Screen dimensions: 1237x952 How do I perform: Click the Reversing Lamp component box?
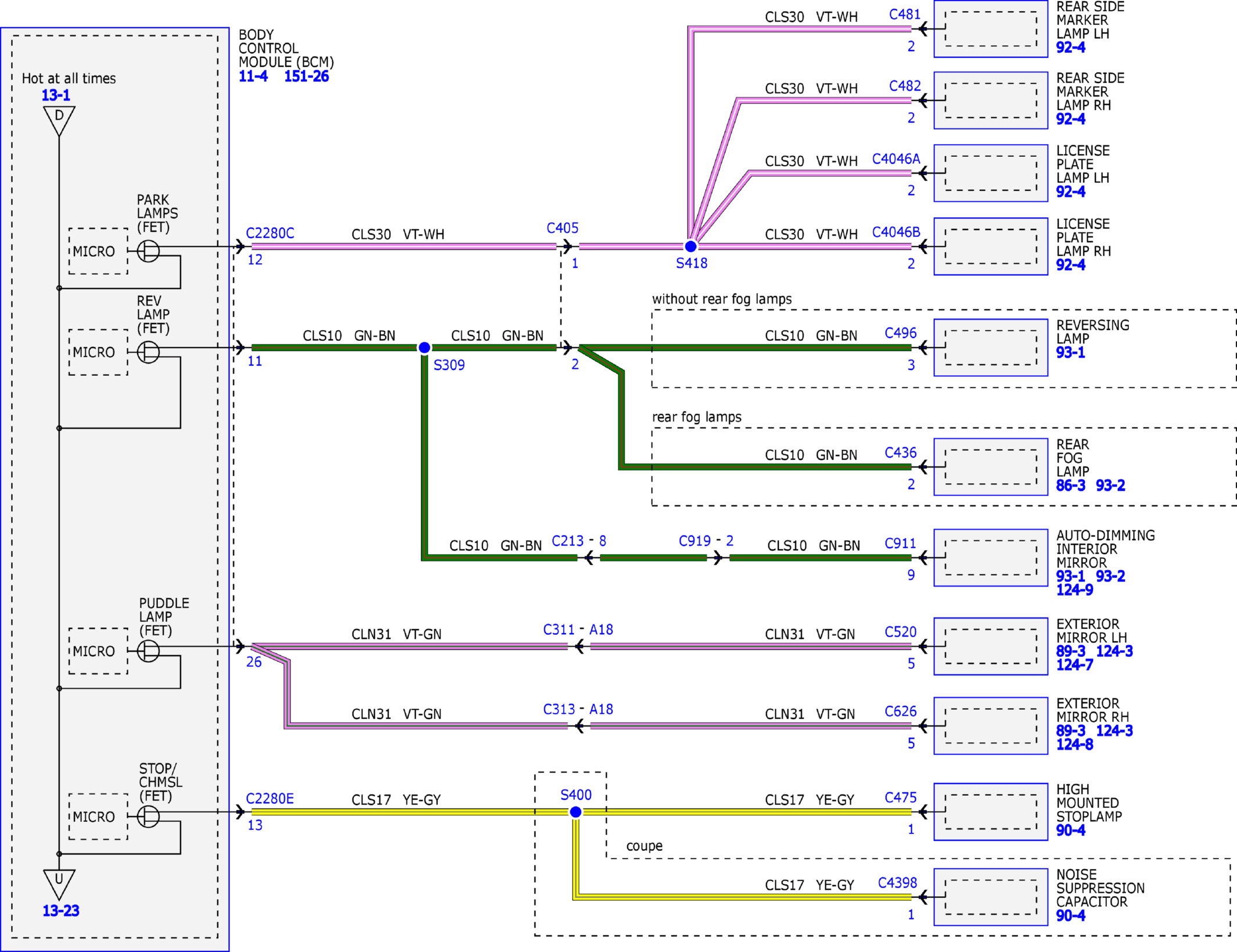tap(991, 347)
